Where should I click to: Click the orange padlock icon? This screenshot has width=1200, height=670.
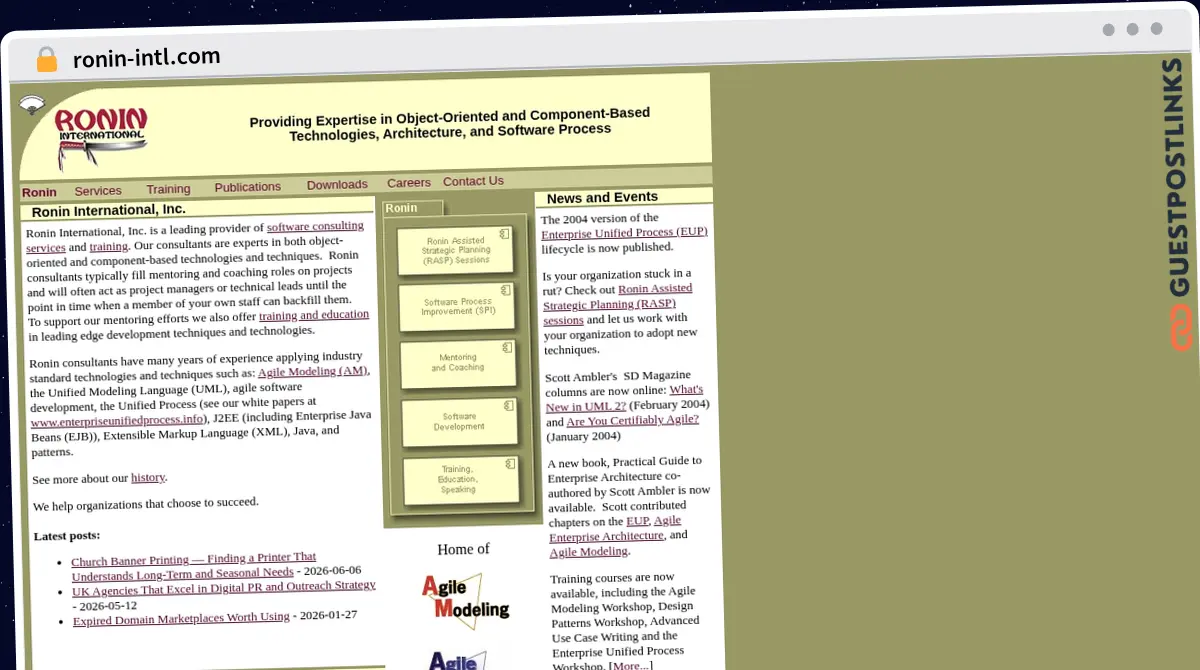pos(46,60)
